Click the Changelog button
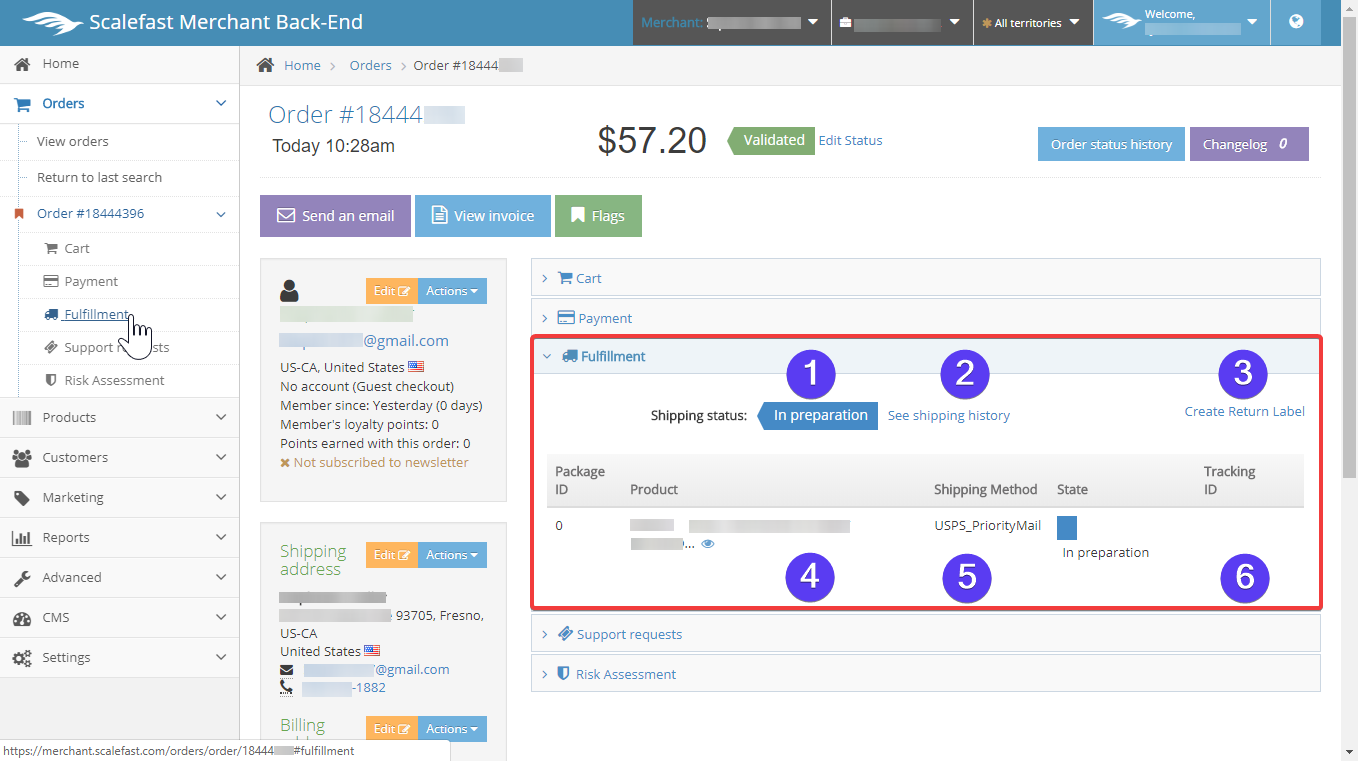Image resolution: width=1358 pixels, height=761 pixels. click(1248, 144)
